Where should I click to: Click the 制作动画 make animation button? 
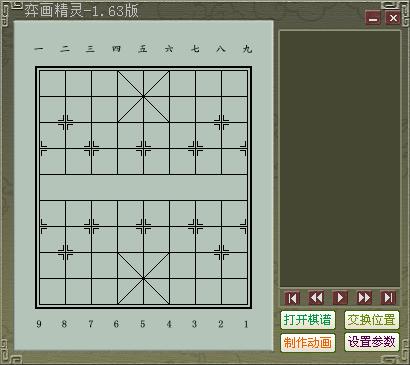click(x=308, y=342)
